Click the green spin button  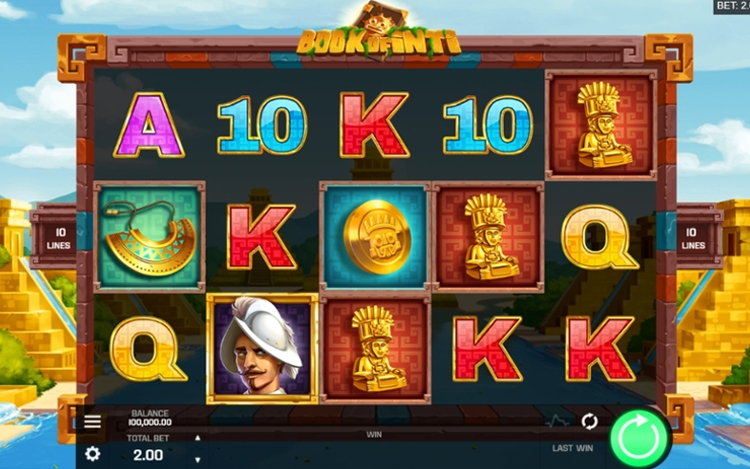pos(640,437)
